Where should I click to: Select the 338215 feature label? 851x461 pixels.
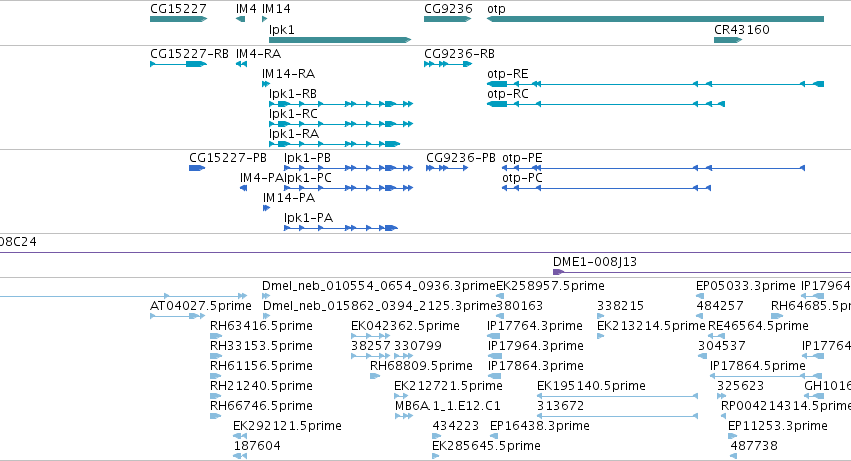(x=620, y=306)
